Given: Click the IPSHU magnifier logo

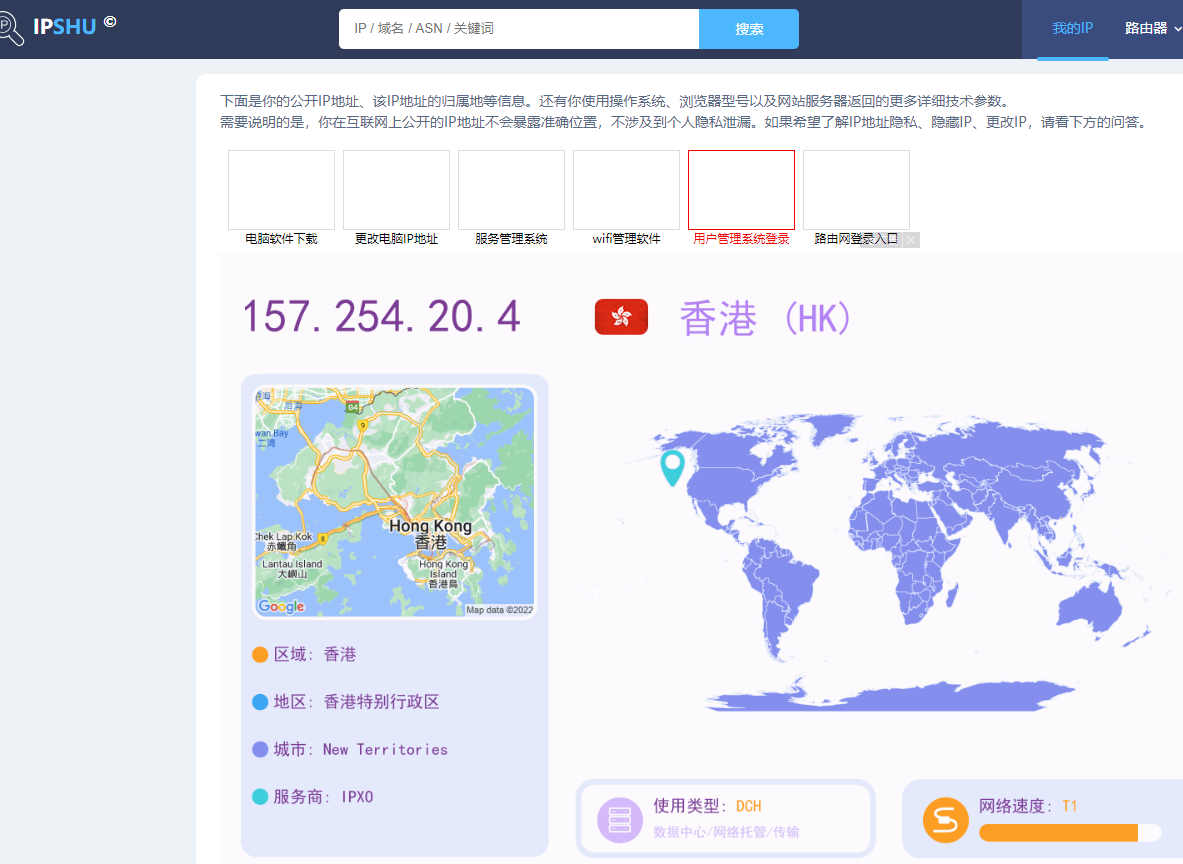Looking at the screenshot, I should pyautogui.click(x=11, y=27).
